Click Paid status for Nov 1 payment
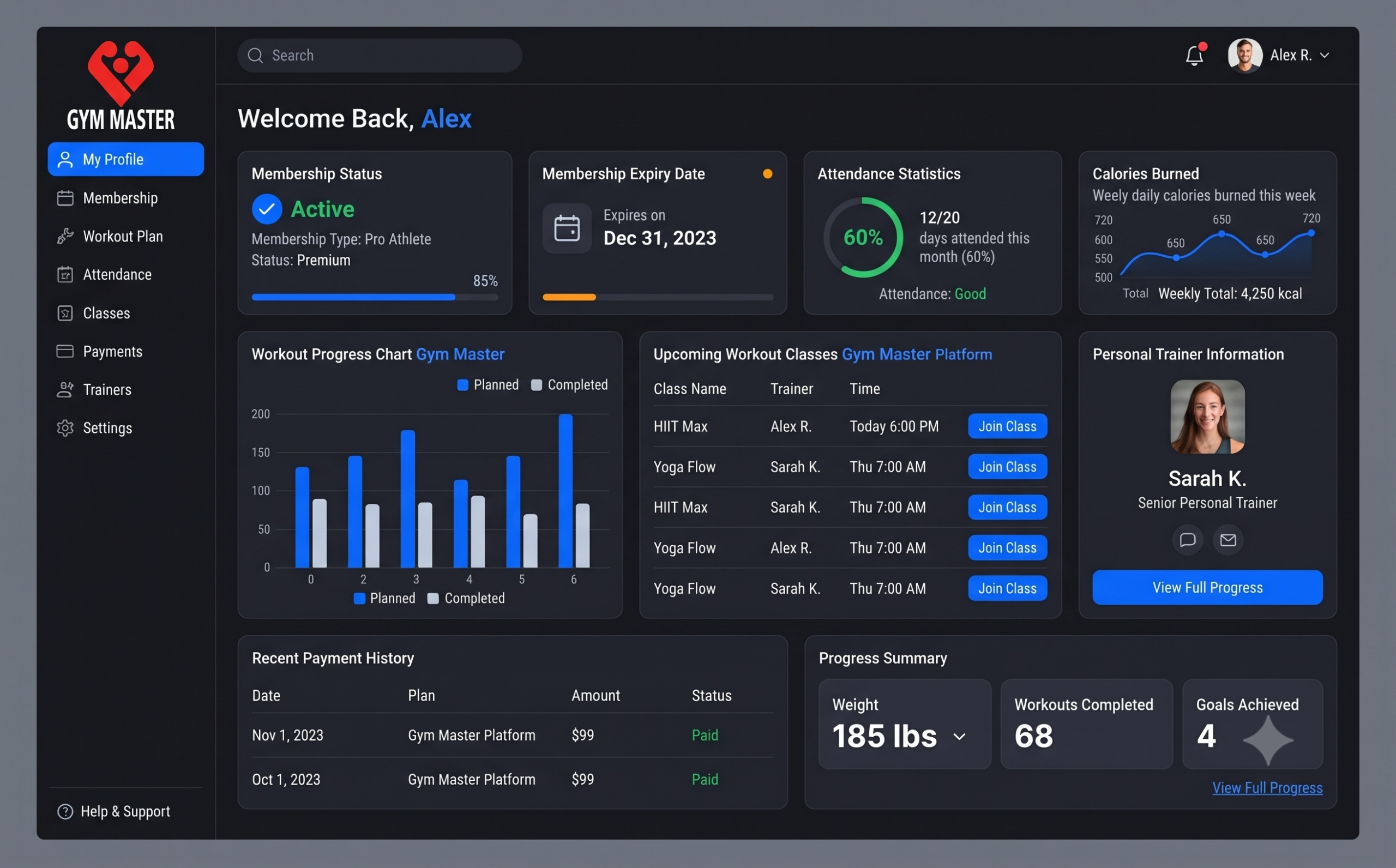The height and width of the screenshot is (868, 1396). click(705, 736)
